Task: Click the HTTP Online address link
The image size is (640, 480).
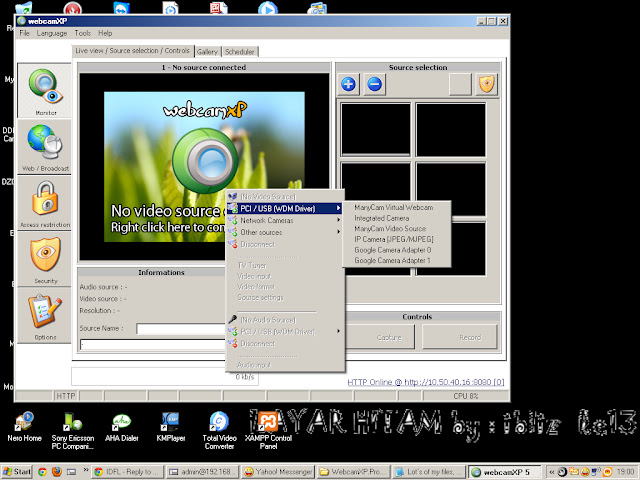Action: 425,382
